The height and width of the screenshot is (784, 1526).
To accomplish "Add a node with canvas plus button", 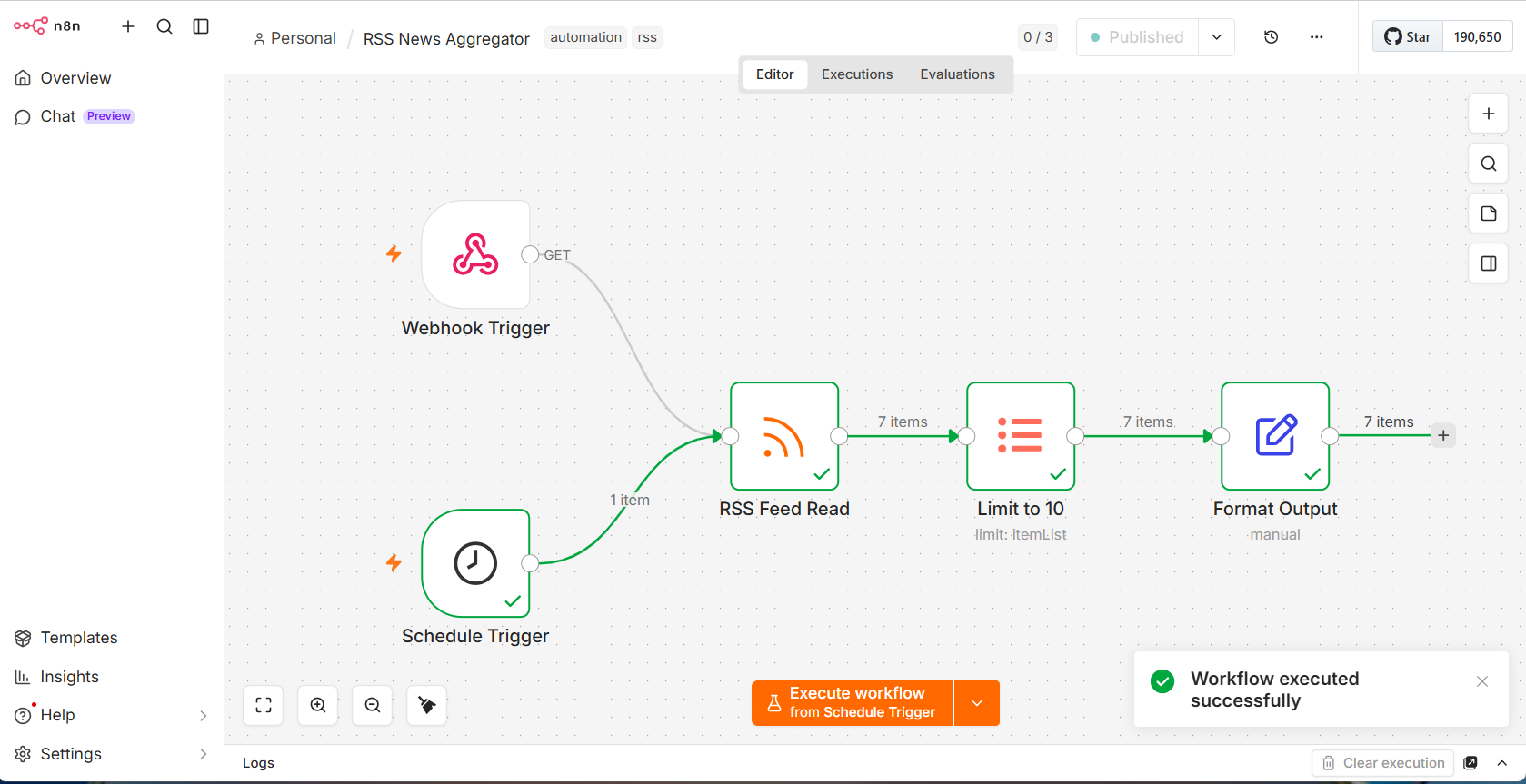I will coord(1489,114).
